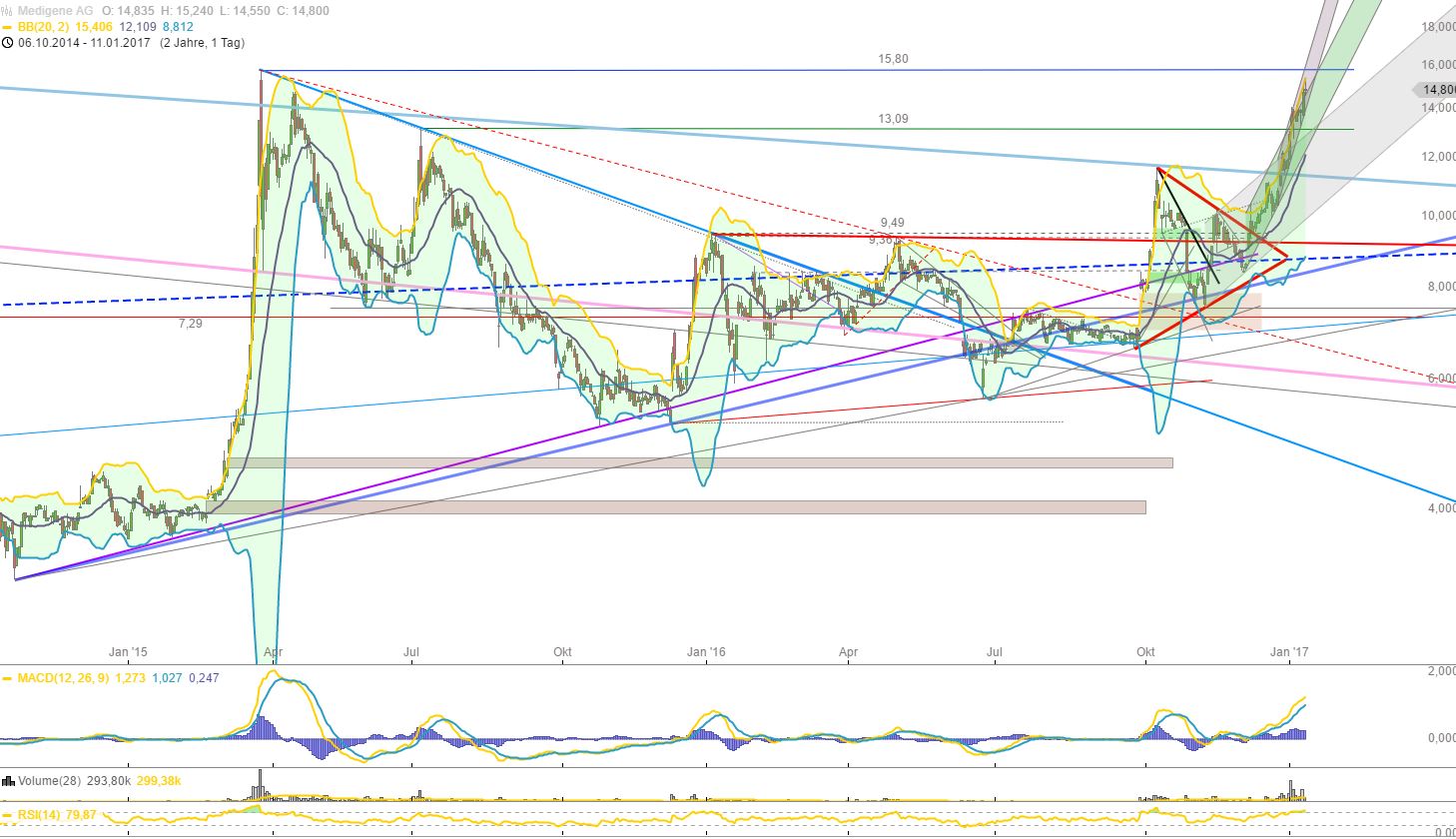Click the clock icon next to the date range
This screenshot has width=1456, height=839.
[x=8, y=42]
